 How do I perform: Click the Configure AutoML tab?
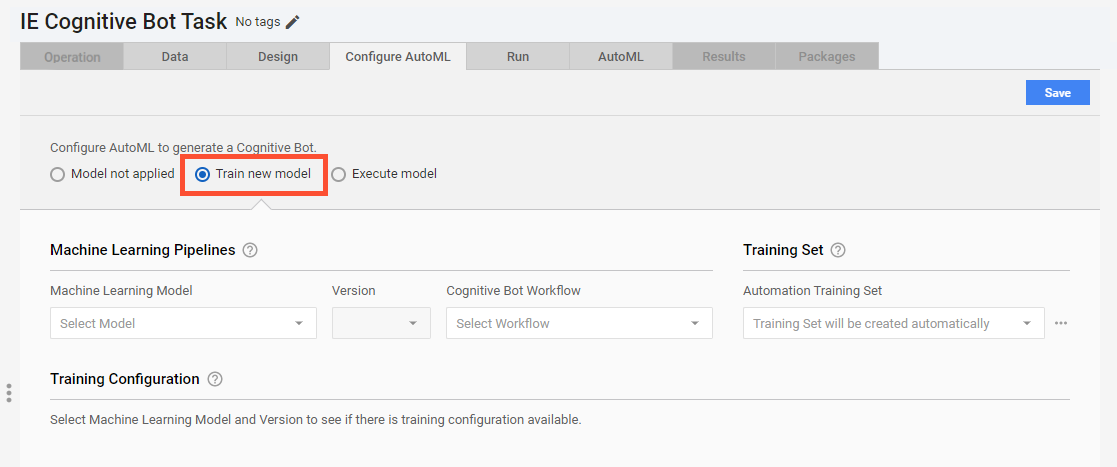tap(398, 57)
